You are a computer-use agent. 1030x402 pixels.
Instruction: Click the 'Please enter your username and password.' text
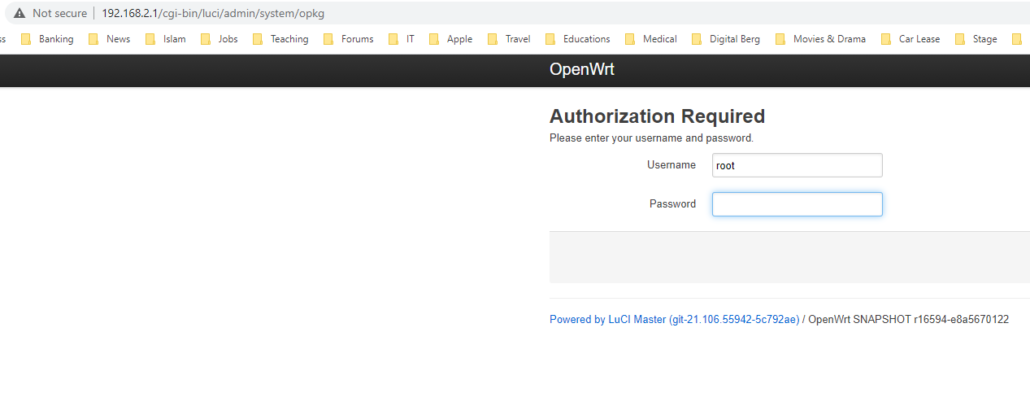point(651,139)
